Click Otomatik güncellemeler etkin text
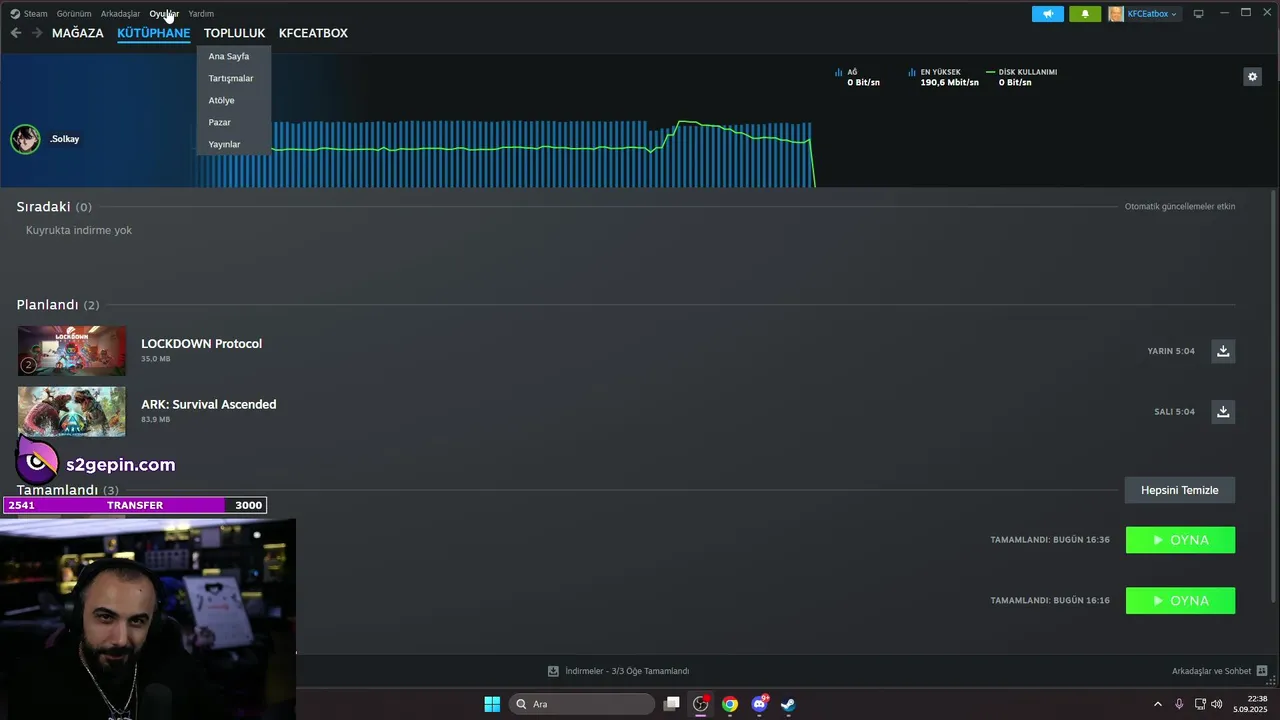This screenshot has height=720, width=1280. pyautogui.click(x=1180, y=207)
